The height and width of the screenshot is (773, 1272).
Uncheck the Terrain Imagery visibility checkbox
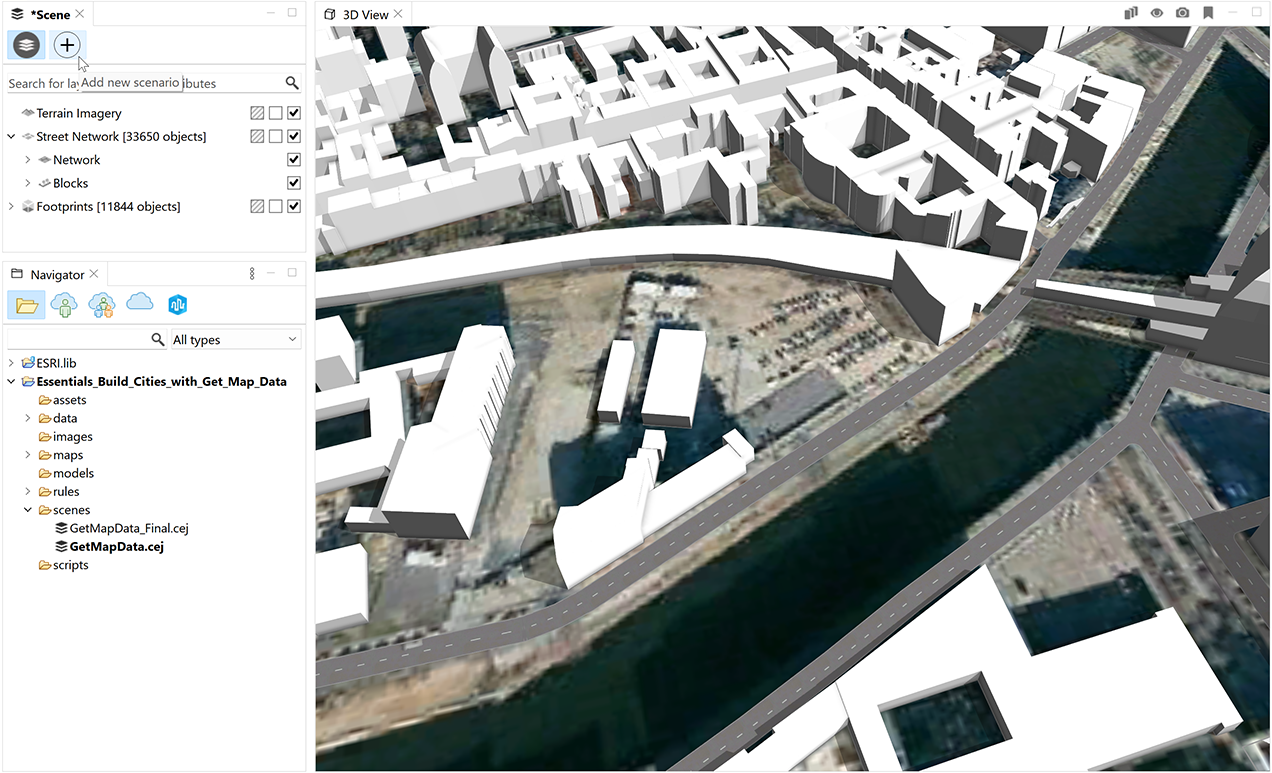click(x=294, y=114)
